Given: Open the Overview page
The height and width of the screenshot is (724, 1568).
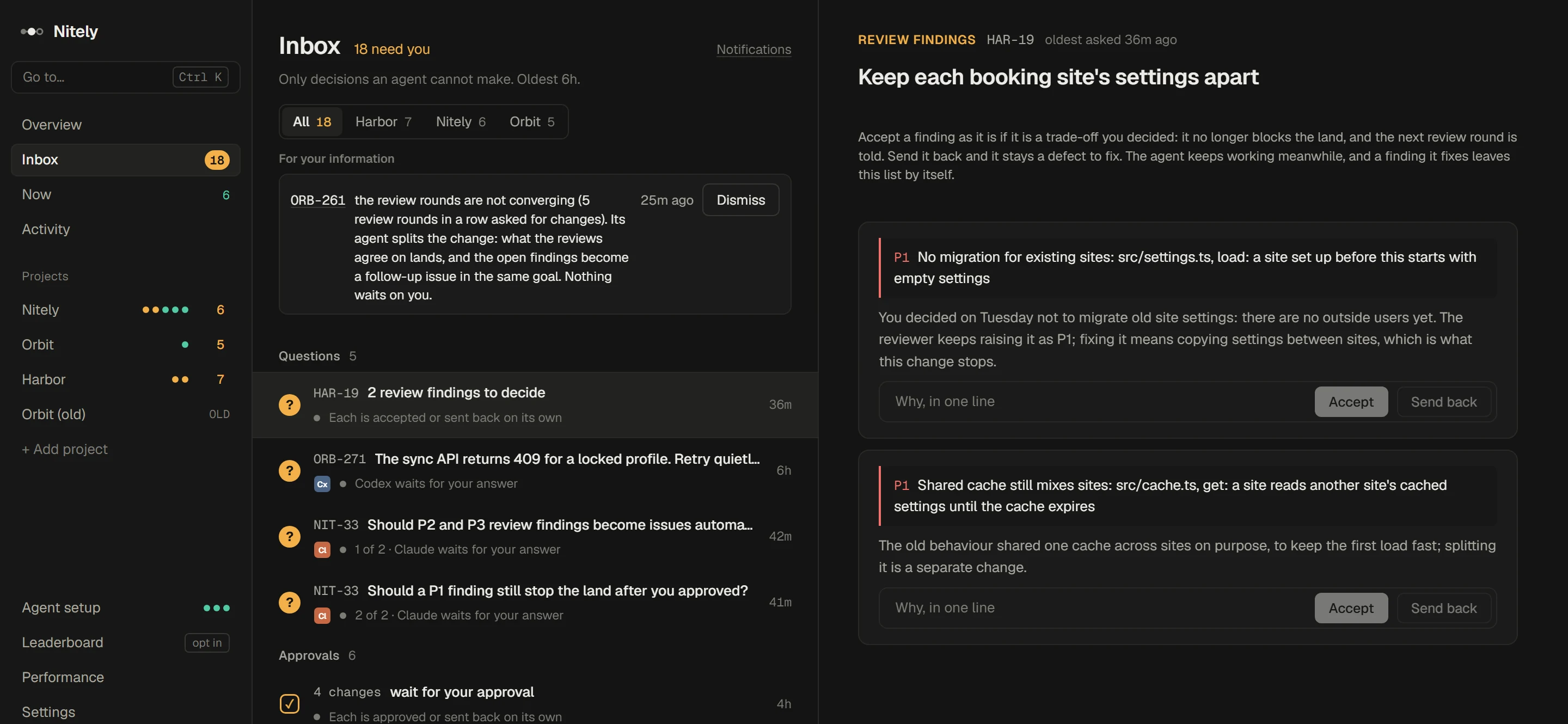Looking at the screenshot, I should [x=125, y=125].
